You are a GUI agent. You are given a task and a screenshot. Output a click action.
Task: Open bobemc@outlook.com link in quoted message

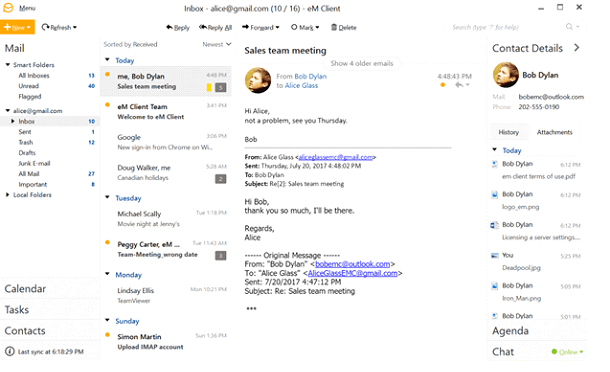pos(352,264)
